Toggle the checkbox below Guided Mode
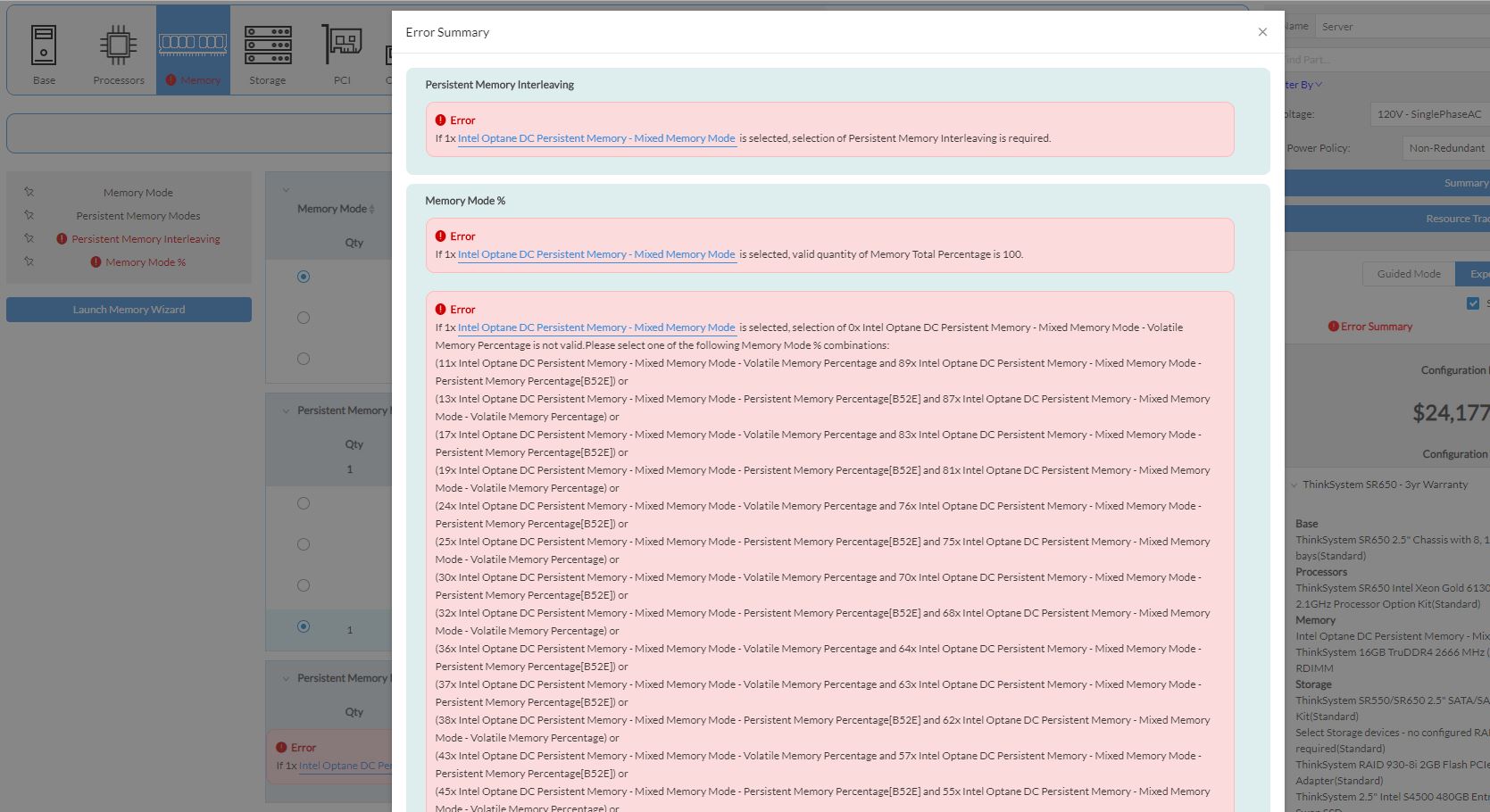 (x=1473, y=303)
